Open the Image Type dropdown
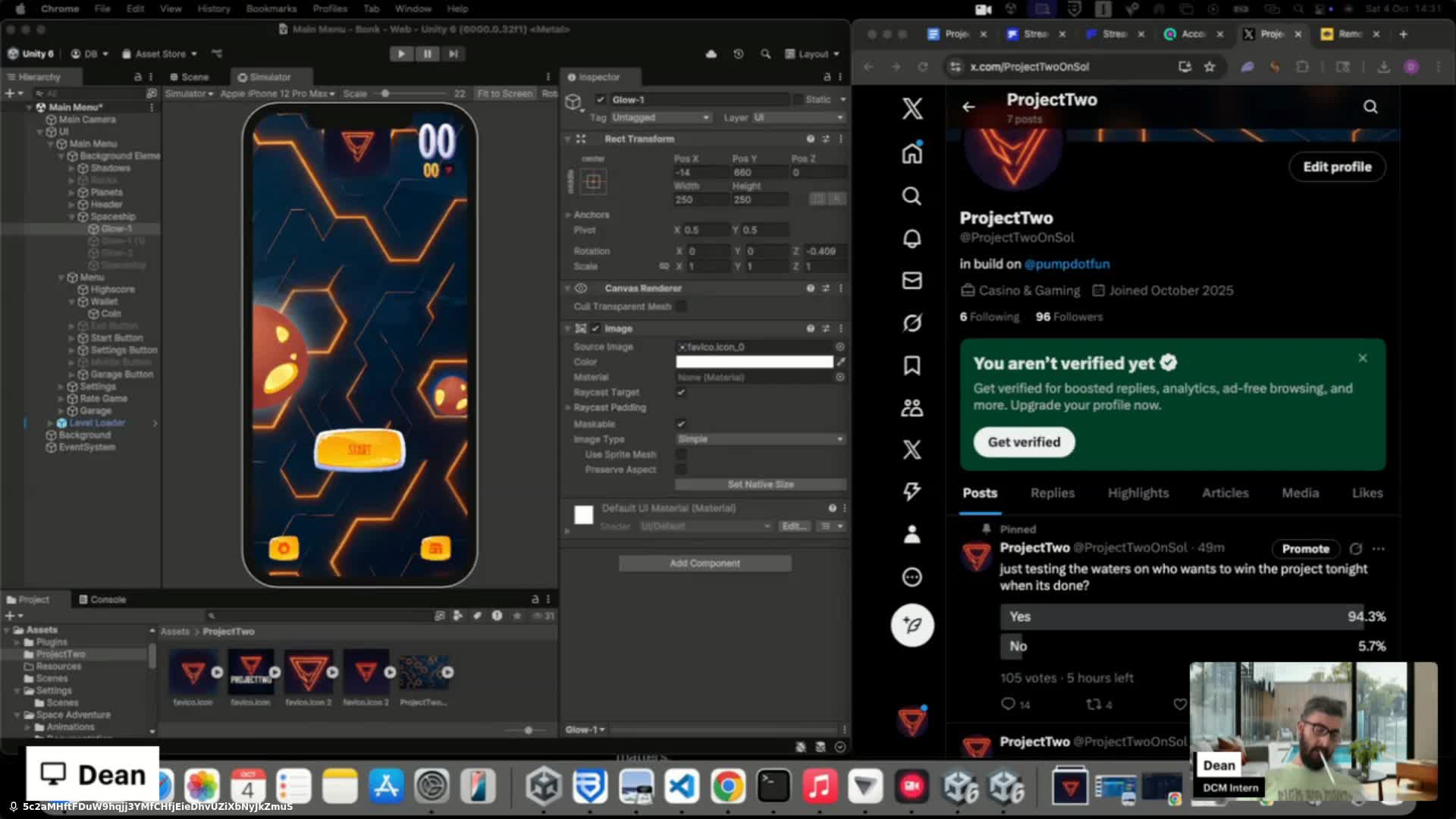 (x=760, y=439)
